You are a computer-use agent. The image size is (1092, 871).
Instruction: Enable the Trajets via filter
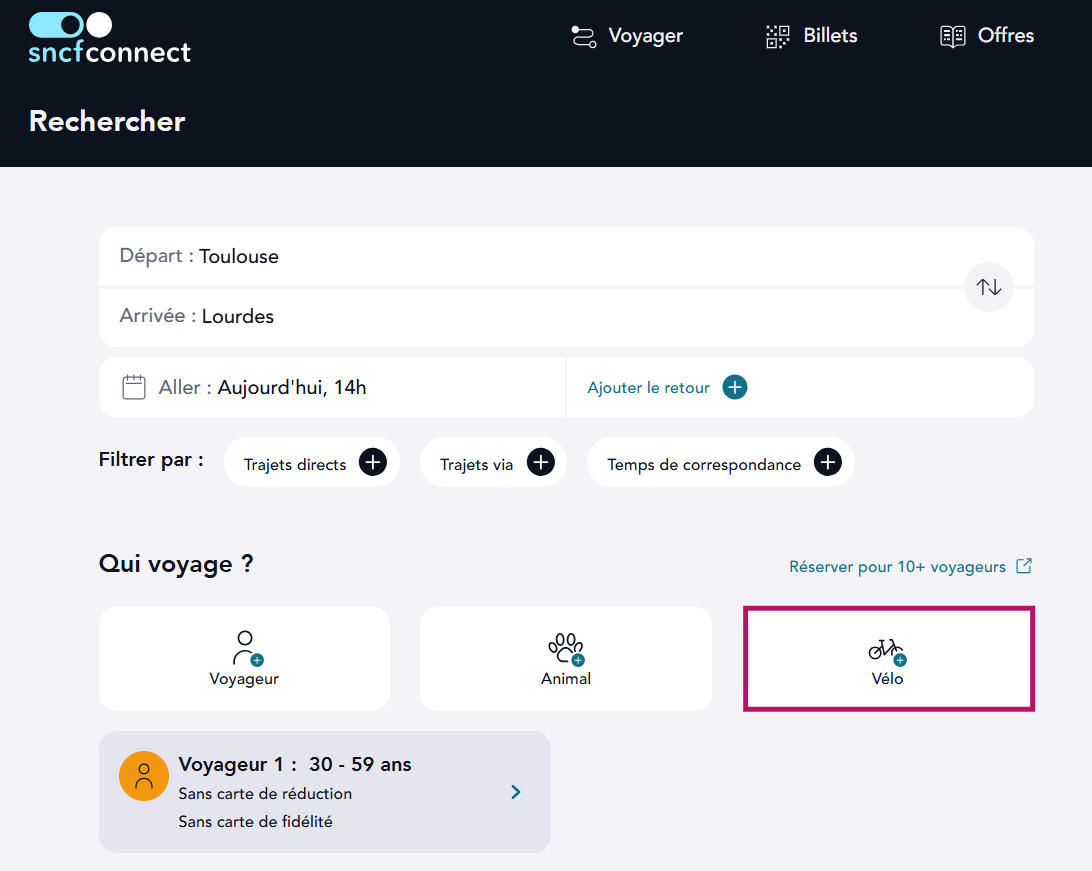pyautogui.click(x=493, y=462)
